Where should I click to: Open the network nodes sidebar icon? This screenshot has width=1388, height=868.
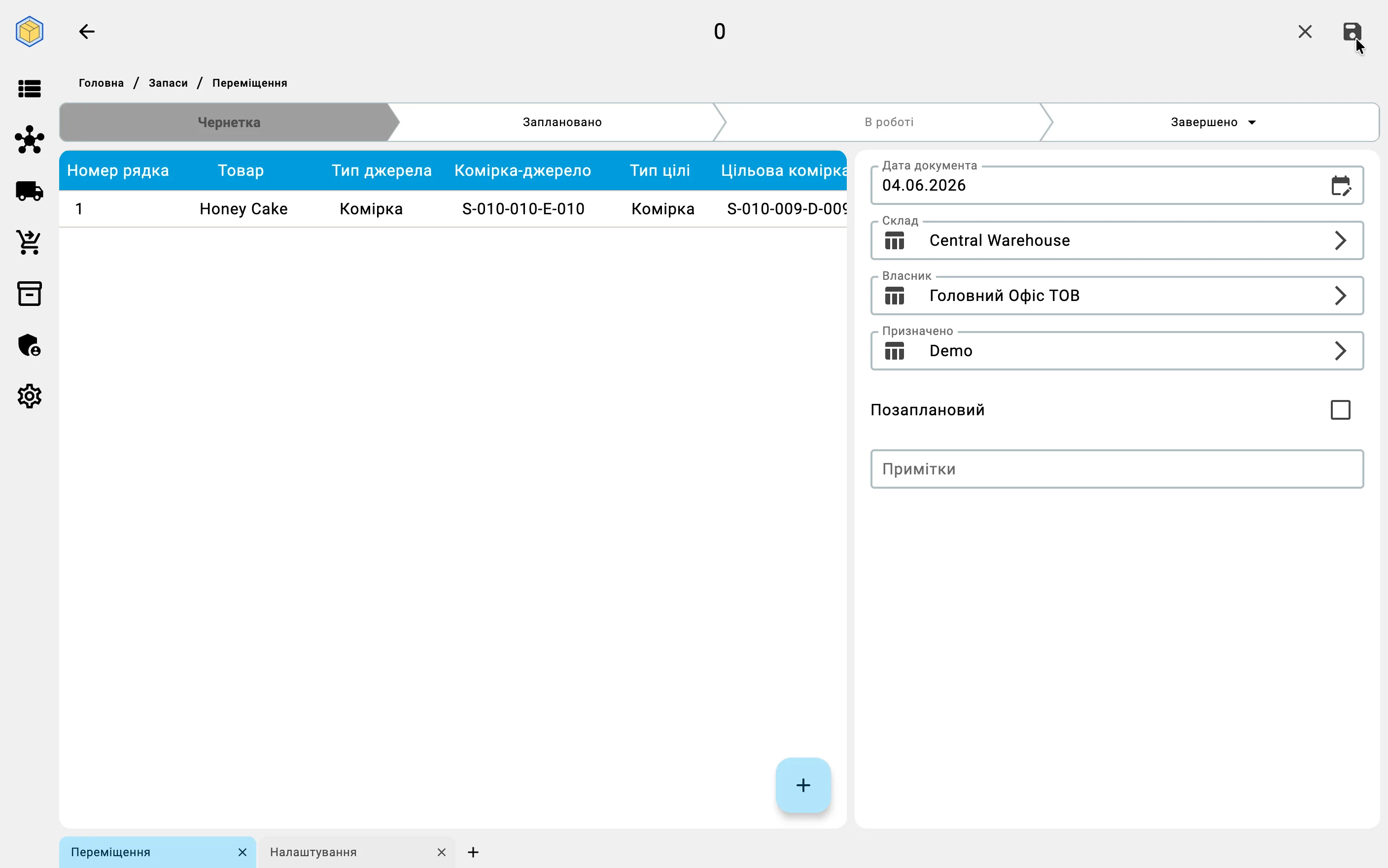pos(29,139)
